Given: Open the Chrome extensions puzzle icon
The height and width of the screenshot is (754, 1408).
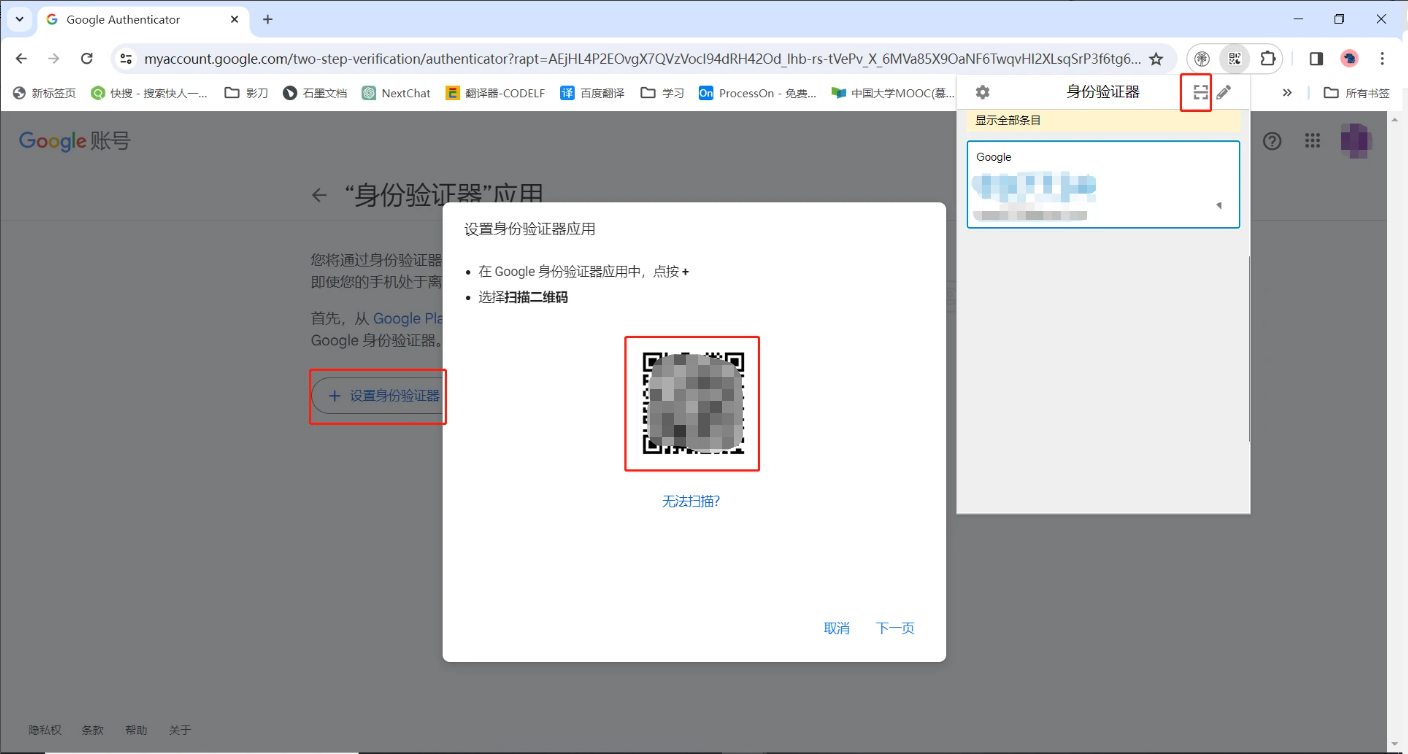Looking at the screenshot, I should 1267,59.
